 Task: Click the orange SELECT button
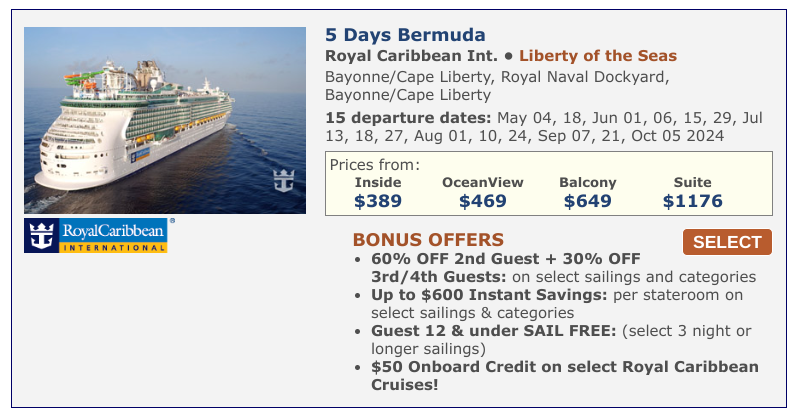727,242
